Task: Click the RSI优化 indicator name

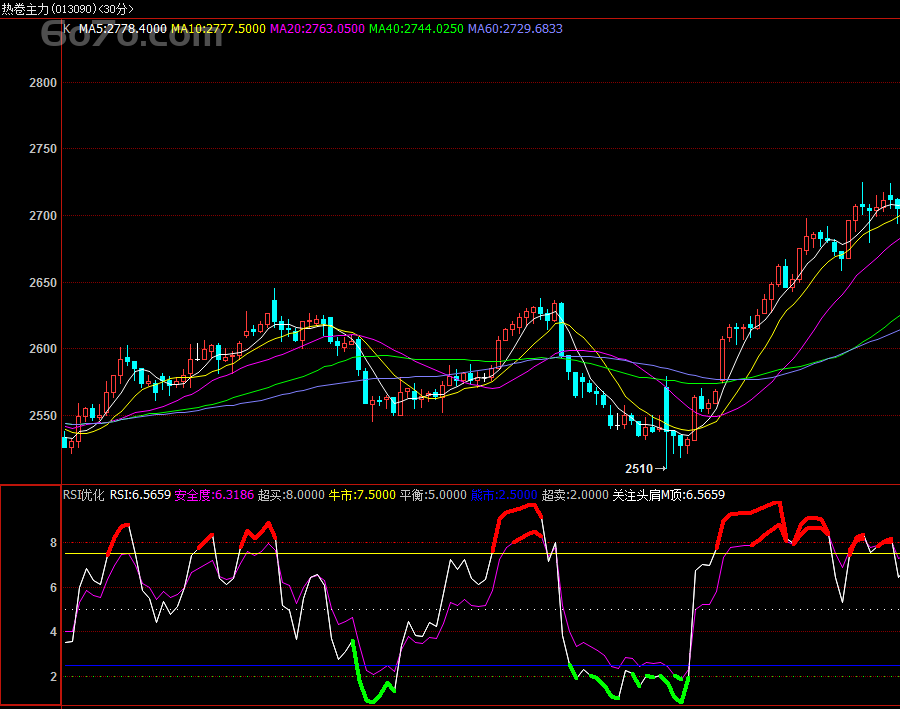Action: click(84, 495)
